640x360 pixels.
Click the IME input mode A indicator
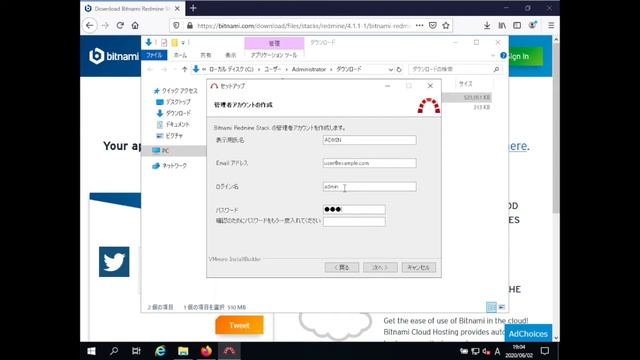tap(497, 351)
